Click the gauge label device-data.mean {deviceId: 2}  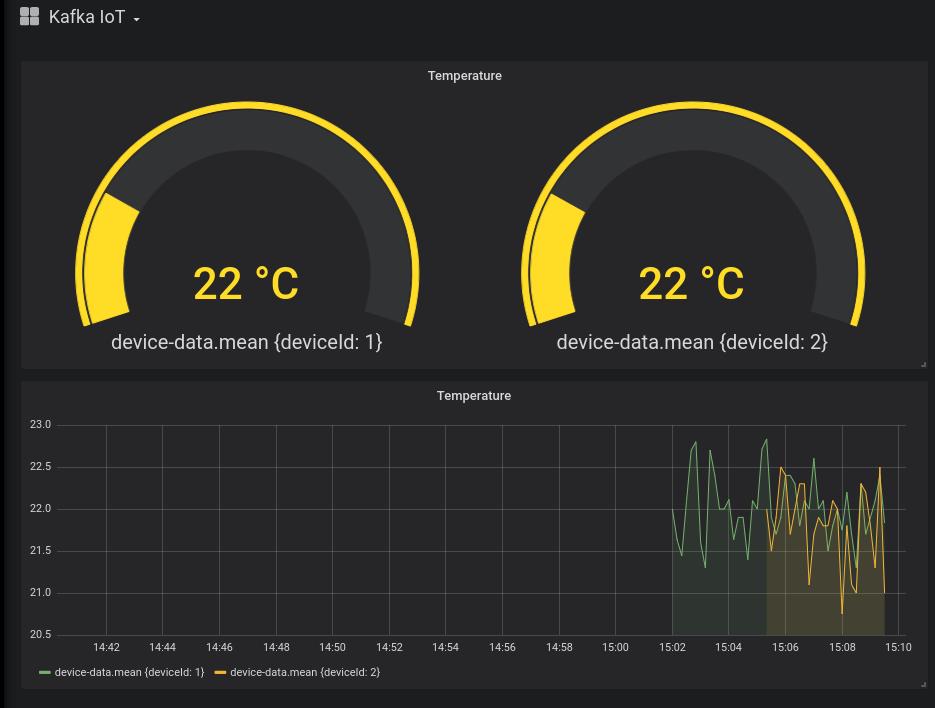(x=692, y=342)
